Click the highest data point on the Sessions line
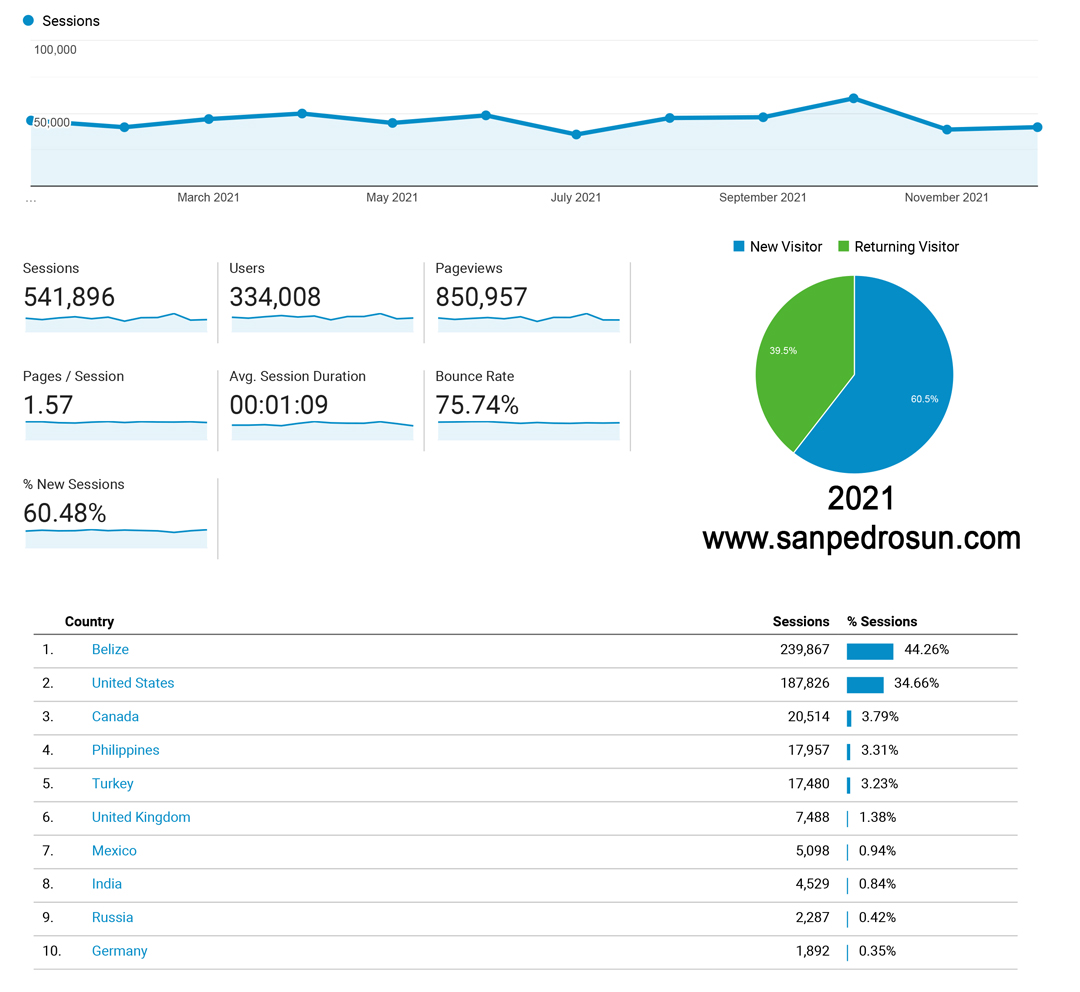Viewport: 1080px width, 992px height. [x=853, y=98]
